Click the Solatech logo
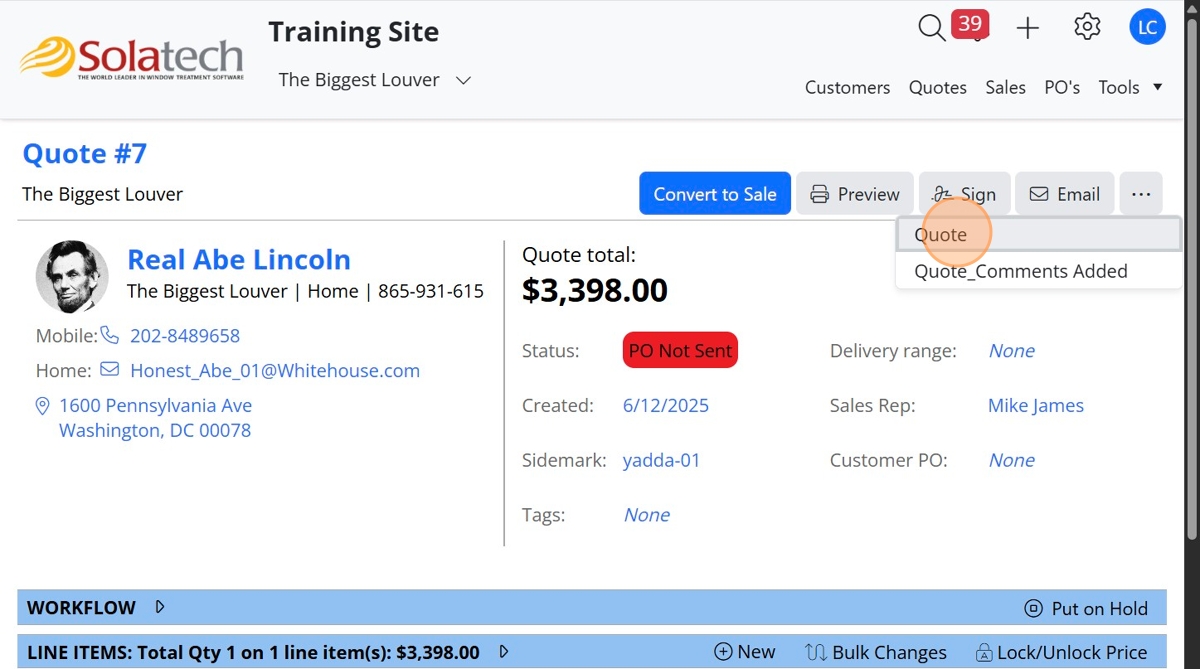The height and width of the screenshot is (669, 1200). 132,58
